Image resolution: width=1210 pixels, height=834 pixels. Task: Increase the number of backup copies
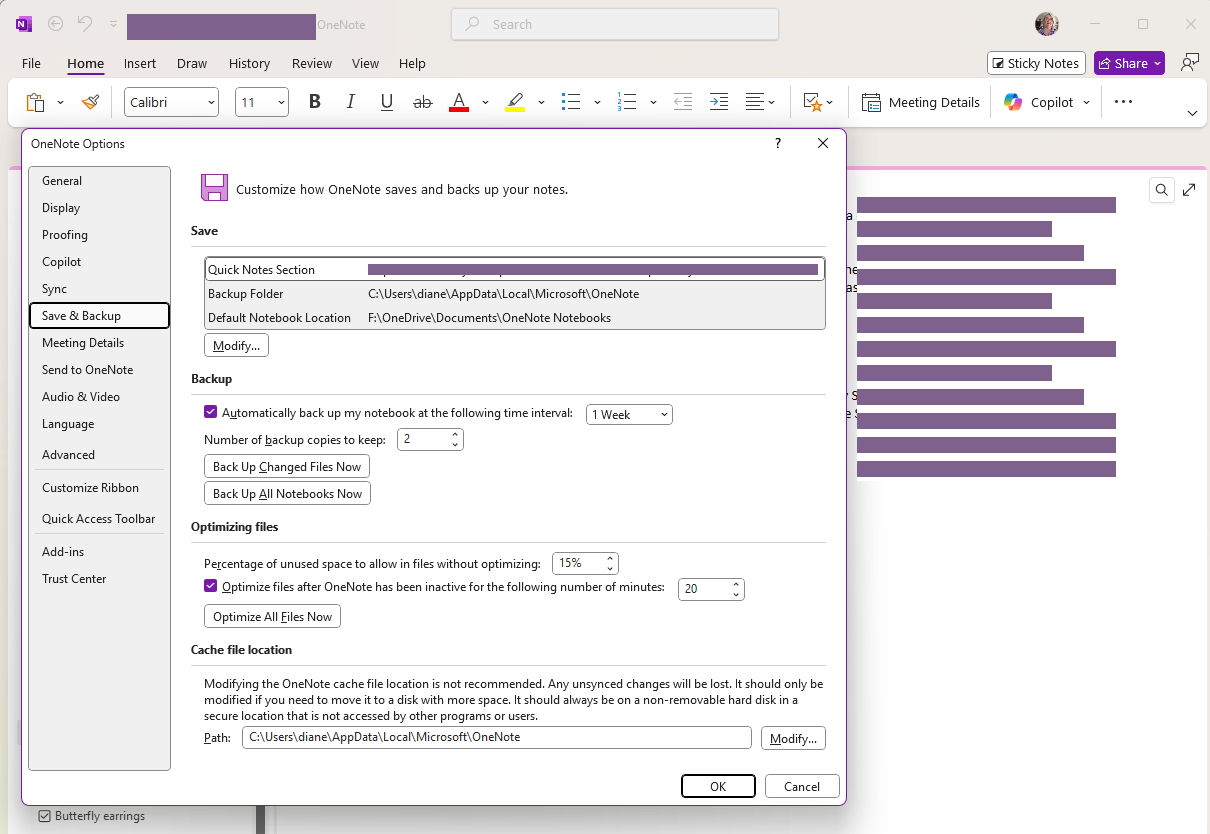click(x=455, y=433)
